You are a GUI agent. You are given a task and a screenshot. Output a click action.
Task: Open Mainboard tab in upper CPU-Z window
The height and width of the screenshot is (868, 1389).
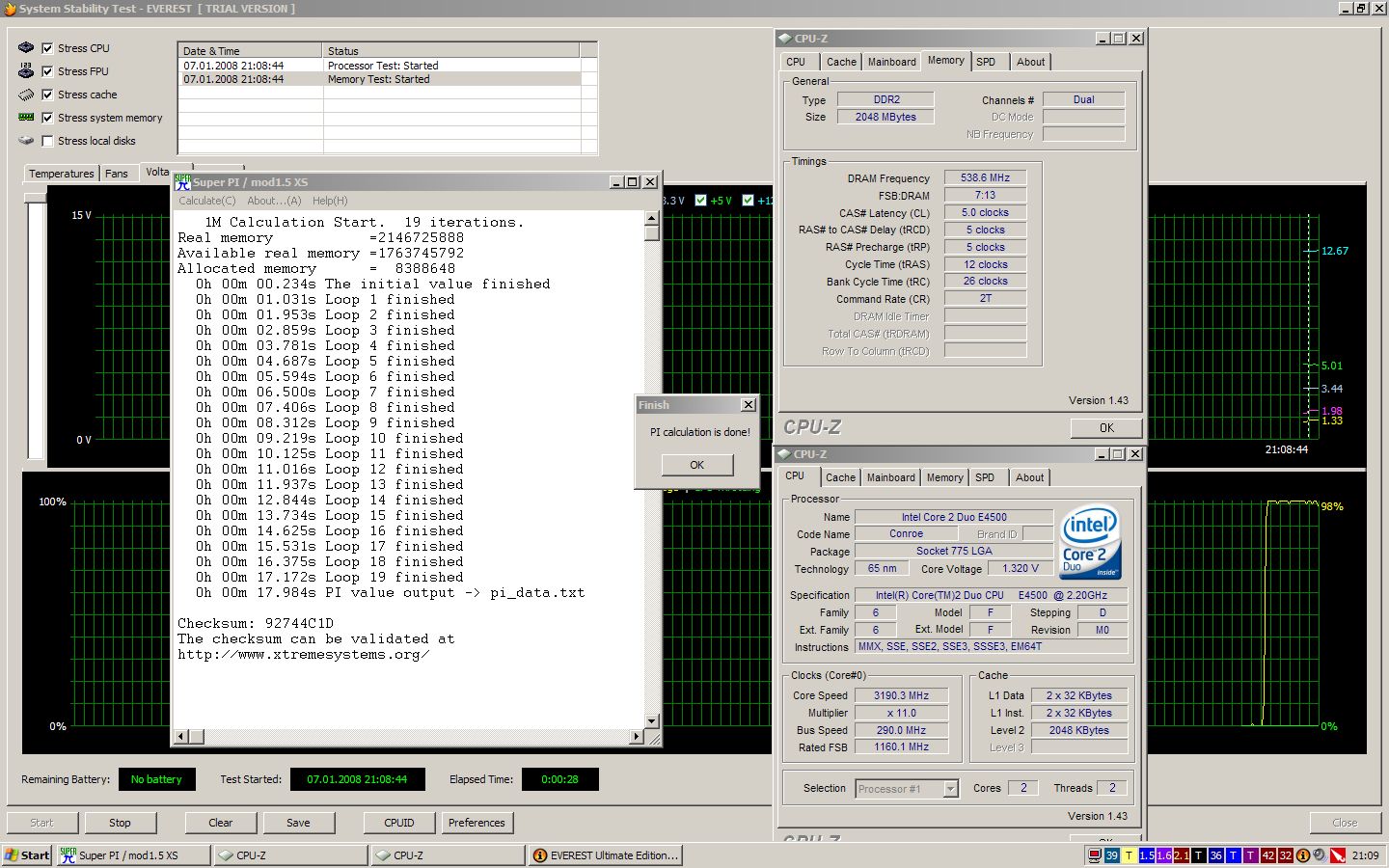(892, 62)
